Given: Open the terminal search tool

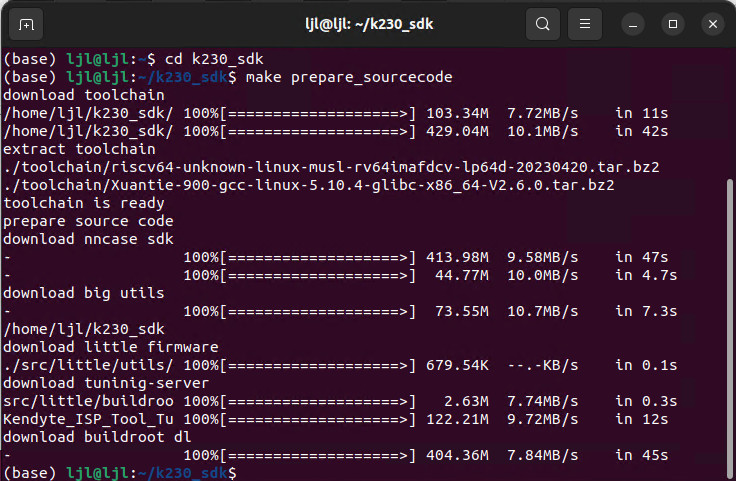Looking at the screenshot, I should pos(543,24).
